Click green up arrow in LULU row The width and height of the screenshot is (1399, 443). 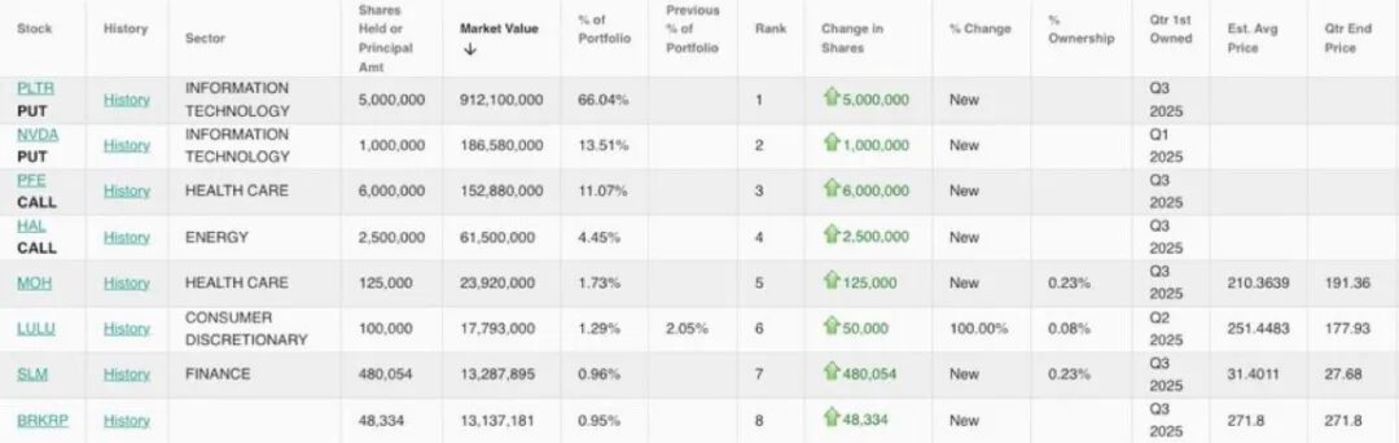831,327
